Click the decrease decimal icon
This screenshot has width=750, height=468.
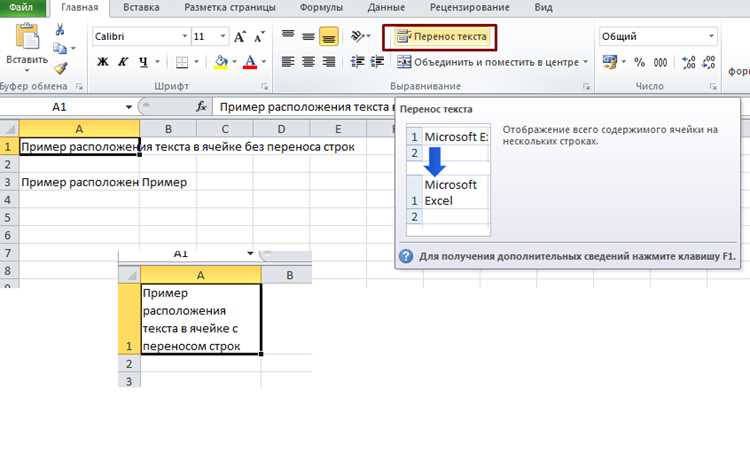click(709, 62)
